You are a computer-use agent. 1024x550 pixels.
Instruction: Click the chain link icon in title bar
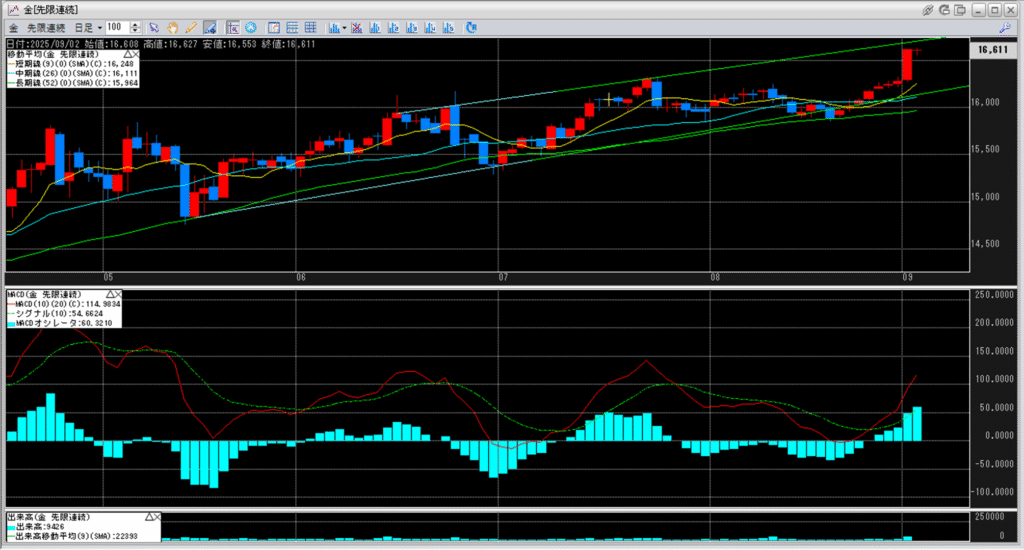(928, 9)
